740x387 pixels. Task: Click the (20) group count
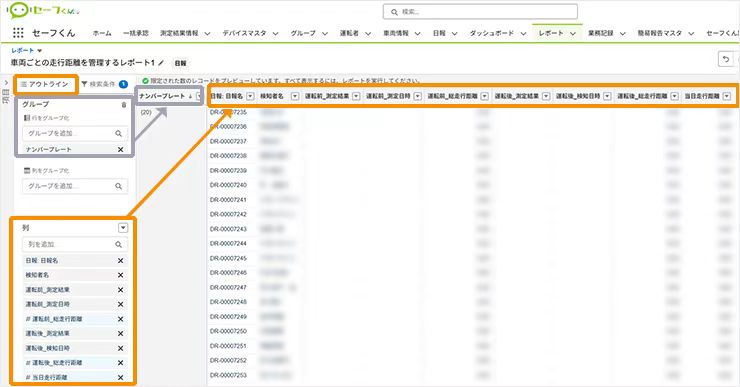[x=146, y=112]
